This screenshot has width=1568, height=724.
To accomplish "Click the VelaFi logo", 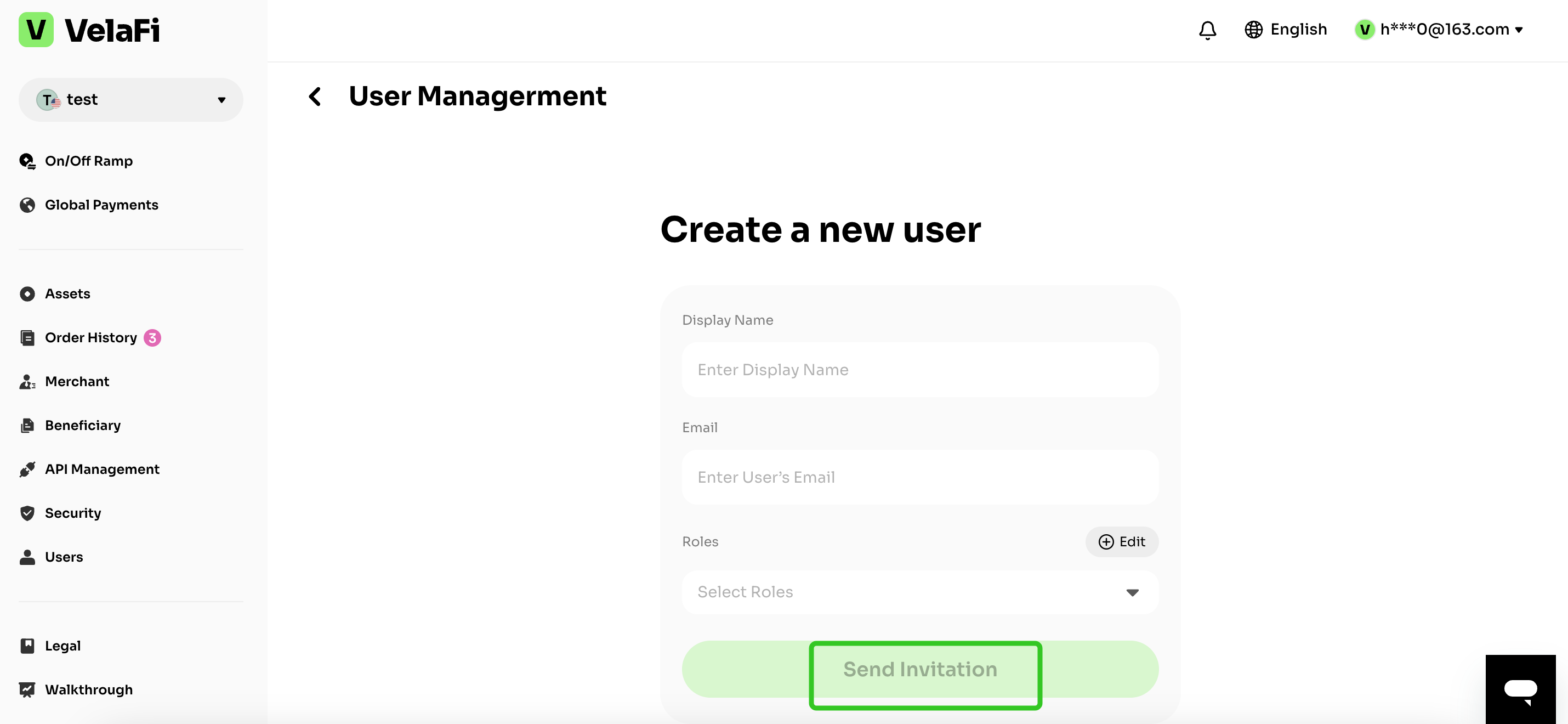I will pos(89,30).
